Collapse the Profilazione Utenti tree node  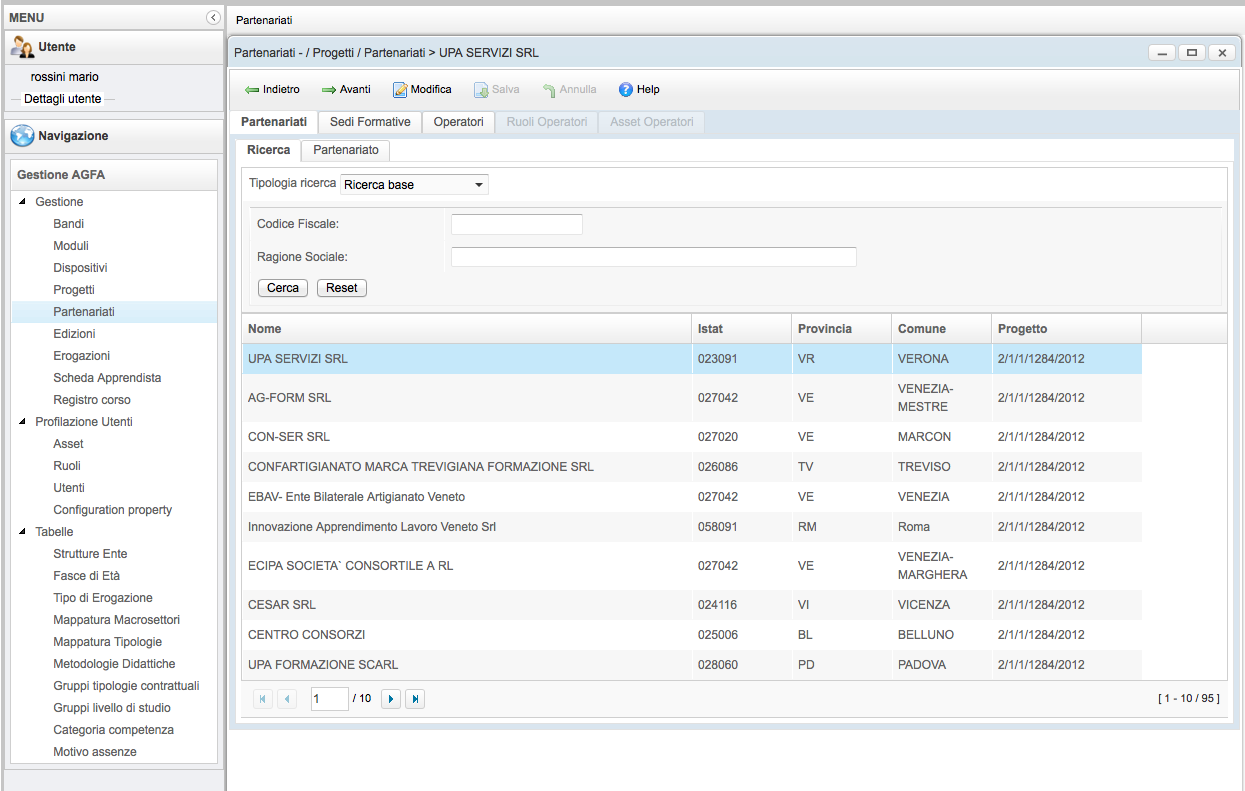(23, 422)
